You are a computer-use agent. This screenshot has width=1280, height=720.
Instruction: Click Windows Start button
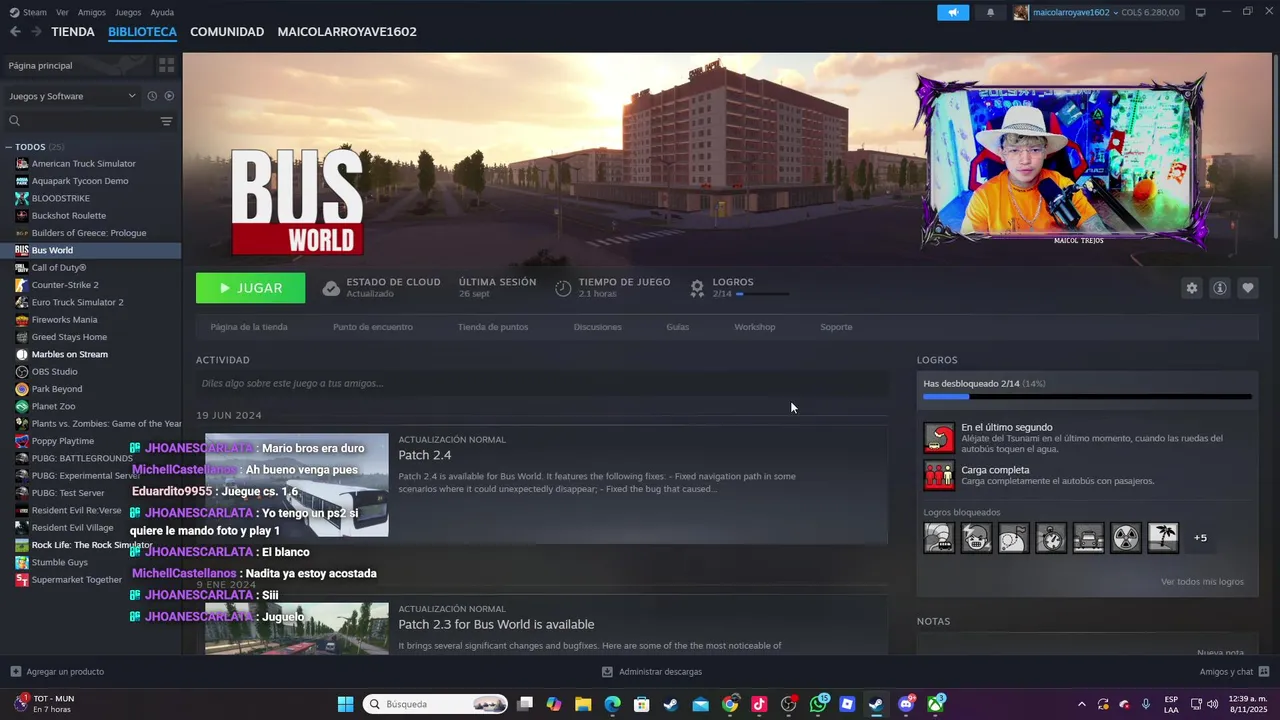pyautogui.click(x=345, y=704)
